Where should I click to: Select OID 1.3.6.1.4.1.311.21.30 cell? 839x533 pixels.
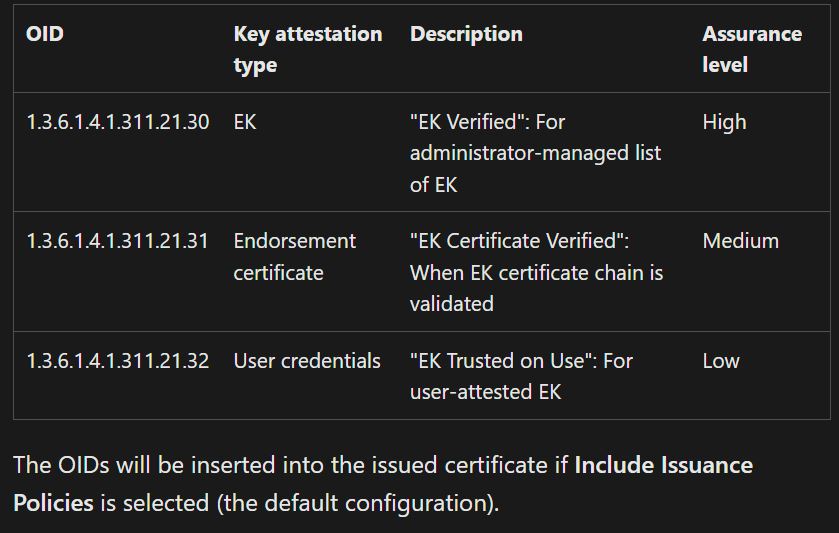pos(118,122)
